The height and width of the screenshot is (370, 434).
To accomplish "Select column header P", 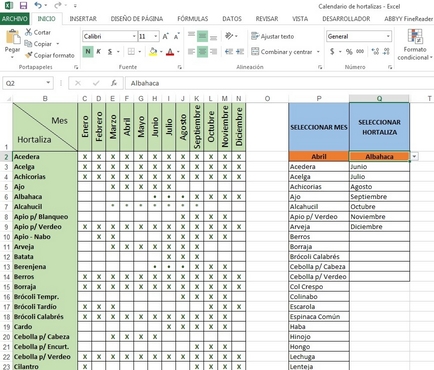I will click(319, 98).
